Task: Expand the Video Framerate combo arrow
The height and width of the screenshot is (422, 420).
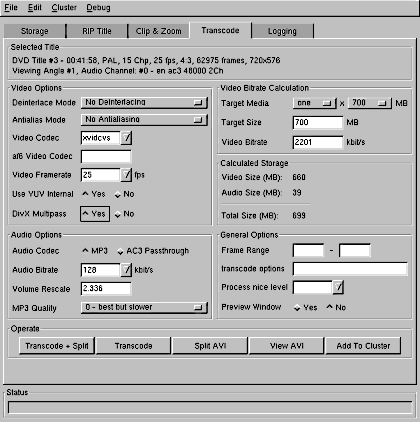Action: tap(126, 175)
